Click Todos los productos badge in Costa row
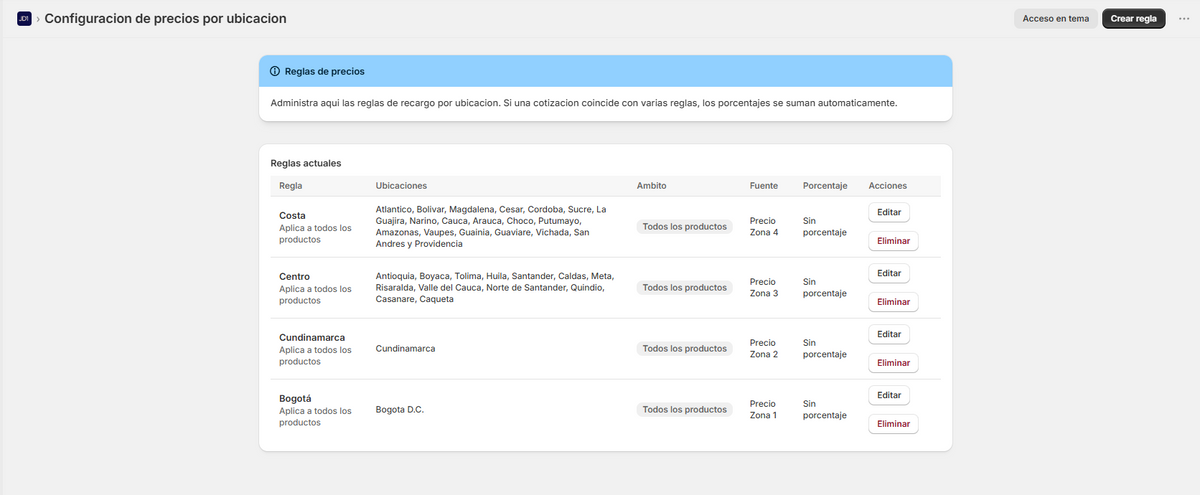 685,227
